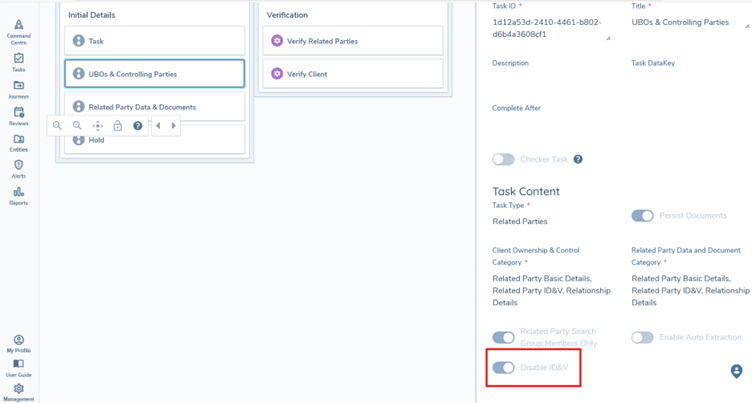Toggle the Persist Documents switch
752x403 pixels.
[642, 216]
